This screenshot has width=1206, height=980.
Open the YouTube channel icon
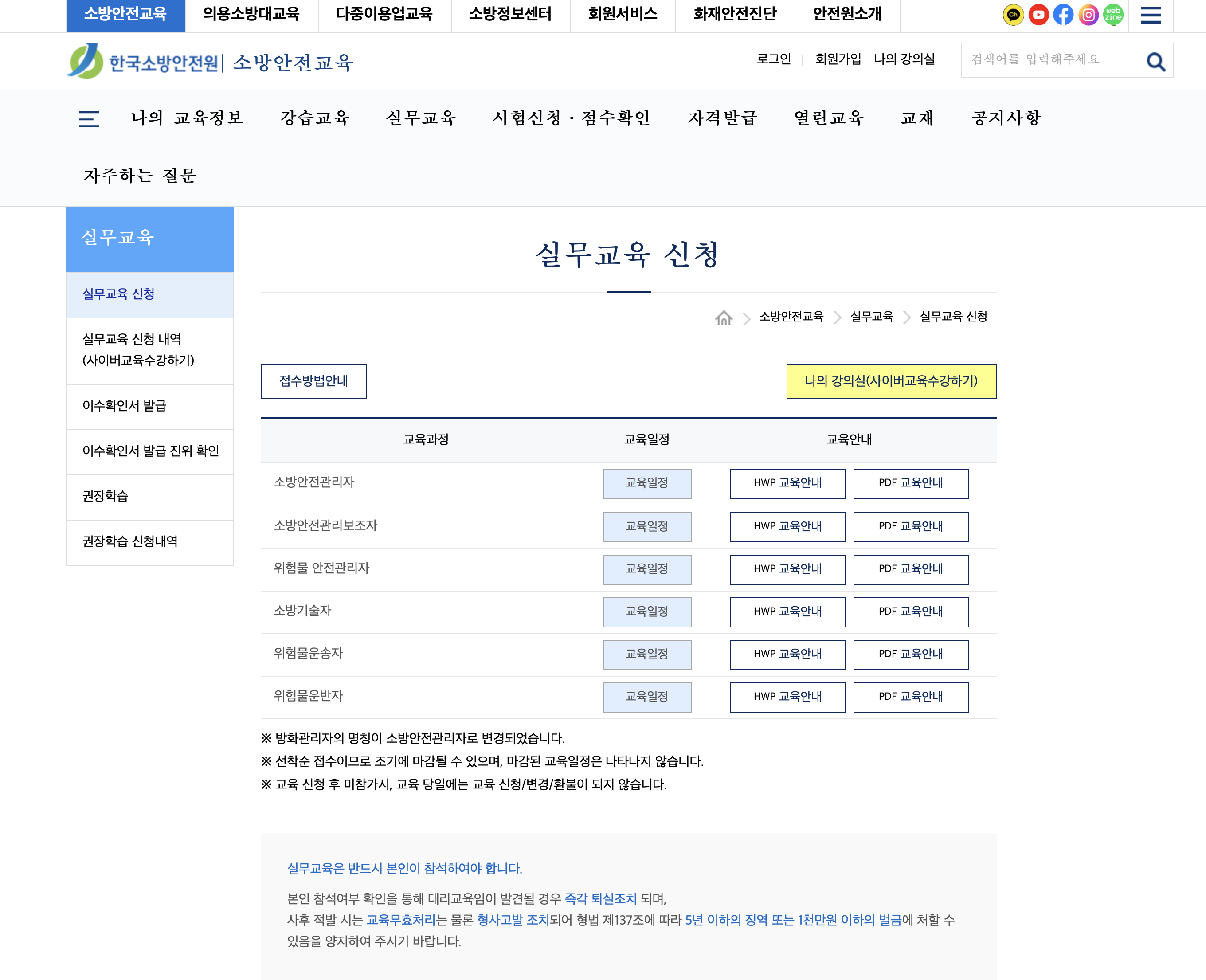coord(1038,15)
